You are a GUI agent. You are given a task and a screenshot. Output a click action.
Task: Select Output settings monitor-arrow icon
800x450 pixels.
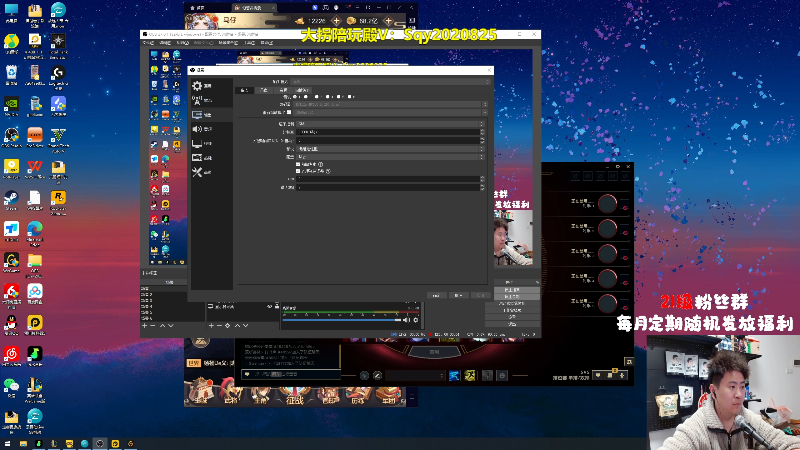197,115
